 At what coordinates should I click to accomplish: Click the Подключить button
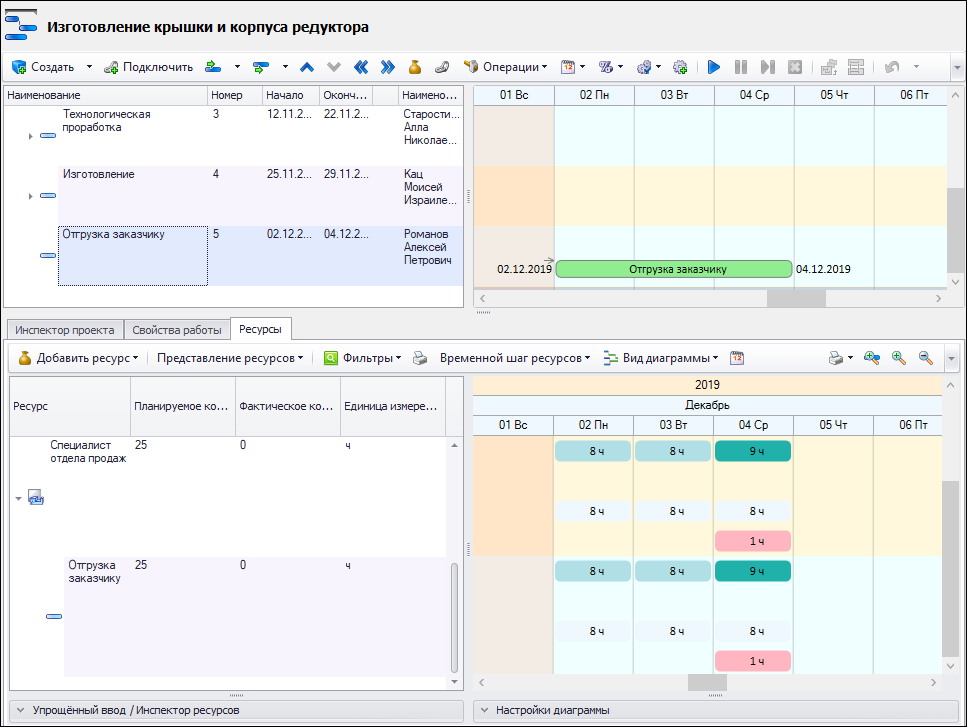149,67
